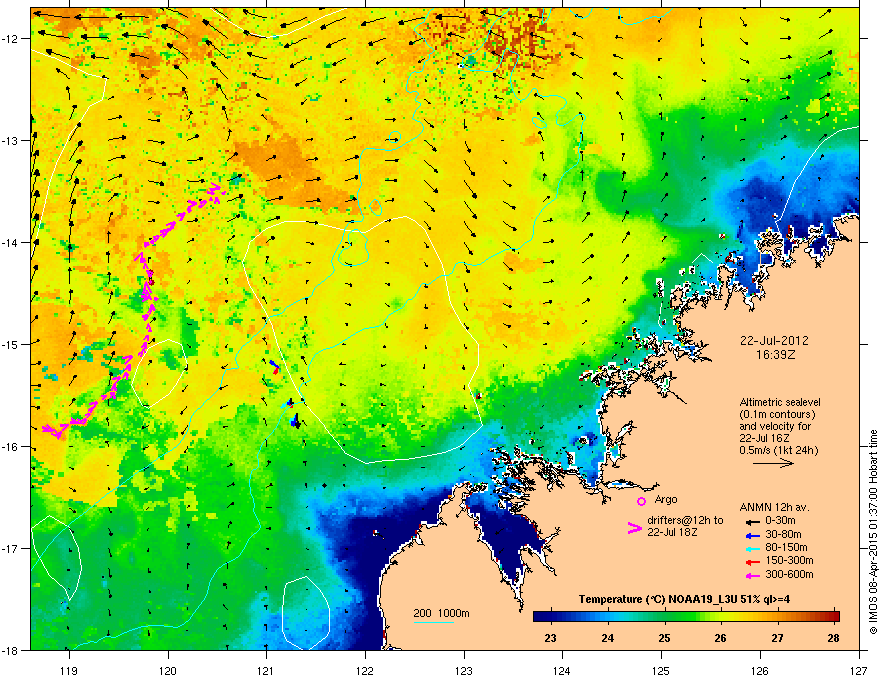The image size is (880, 680).
Task: Click the colorbar tick label '23'
Action: [551, 638]
